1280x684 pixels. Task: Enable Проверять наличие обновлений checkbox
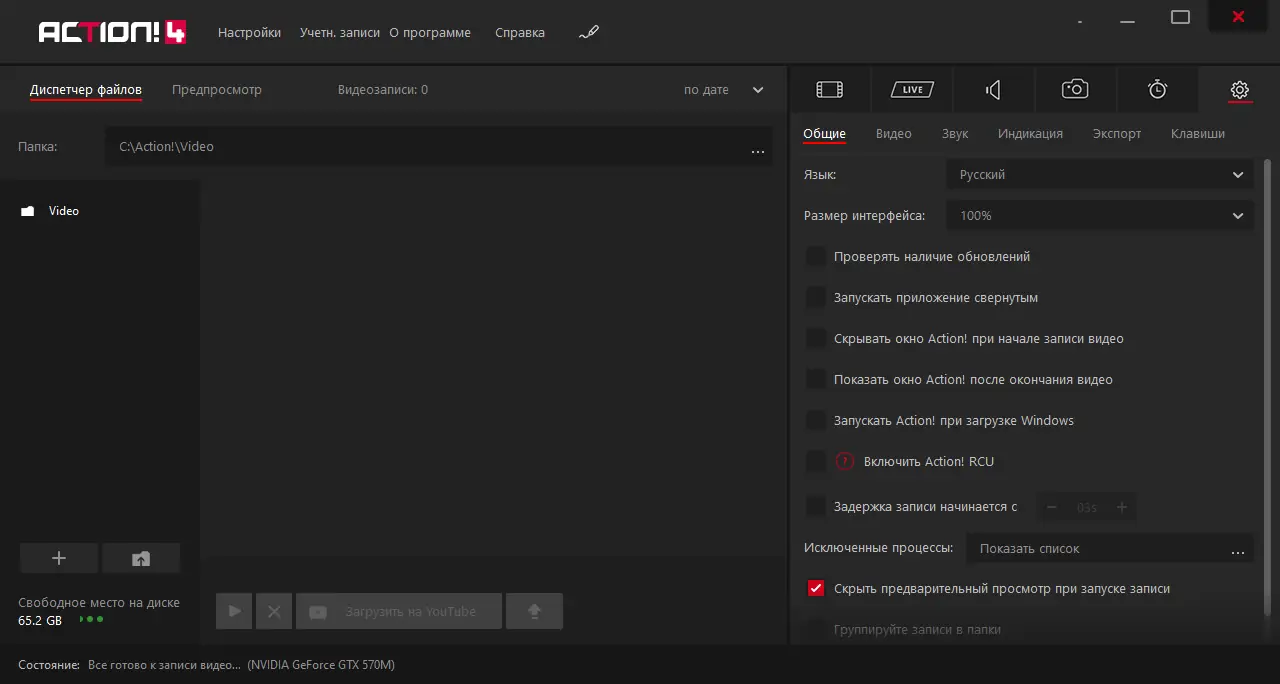coord(816,257)
